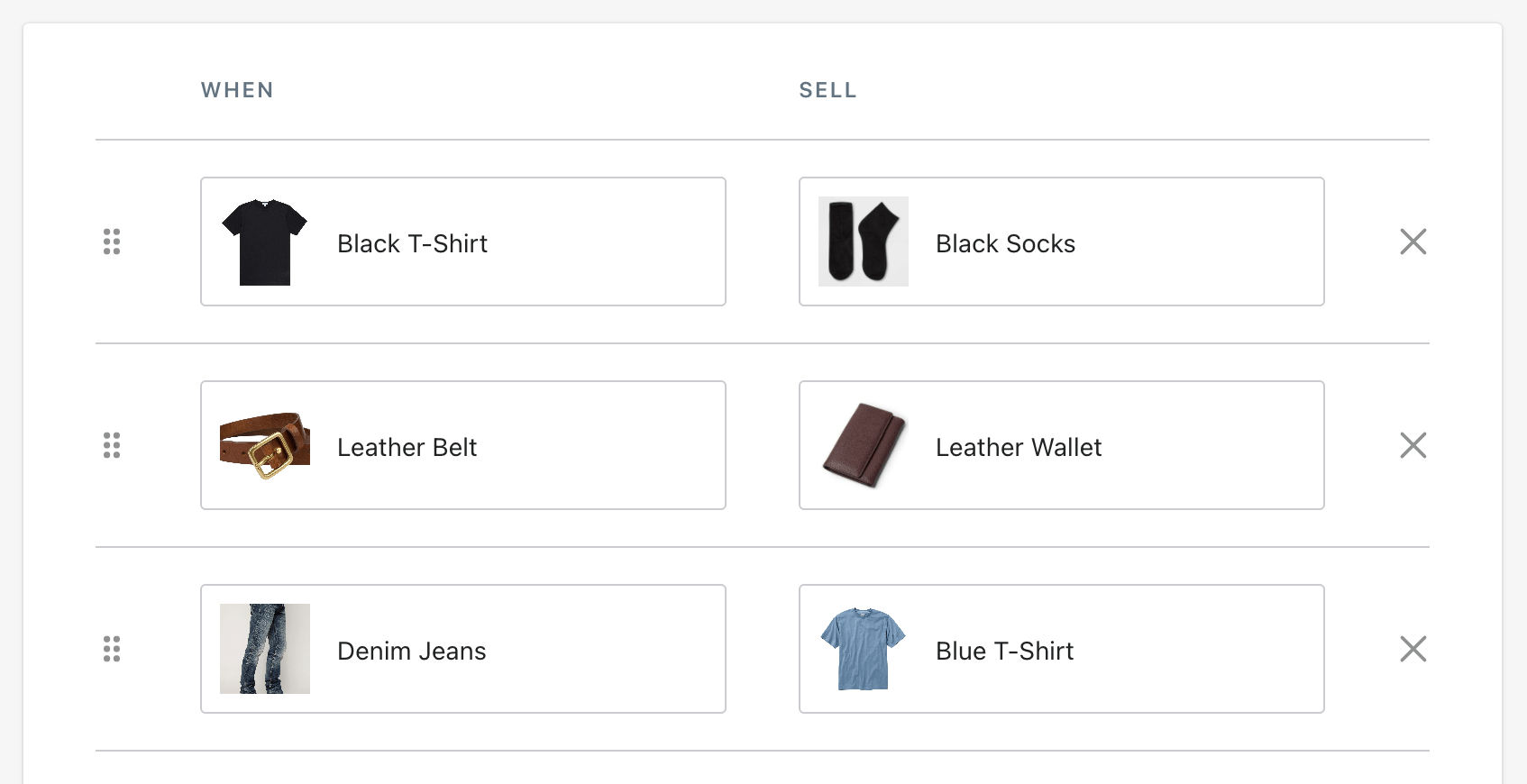1527x784 pixels.
Task: Remove the Black T-Shirt upsell row
Action: coord(1413,242)
